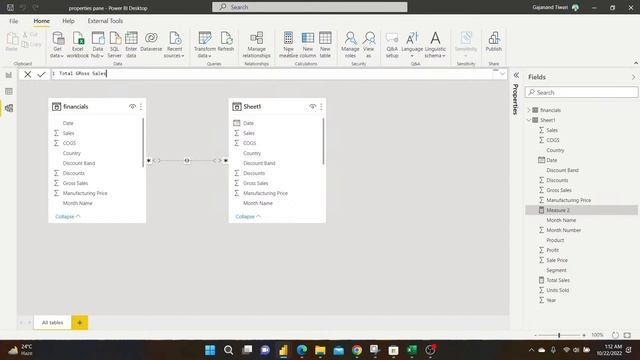The height and width of the screenshot is (360, 640).
Task: Open the Data hub menu
Action: click(98, 44)
